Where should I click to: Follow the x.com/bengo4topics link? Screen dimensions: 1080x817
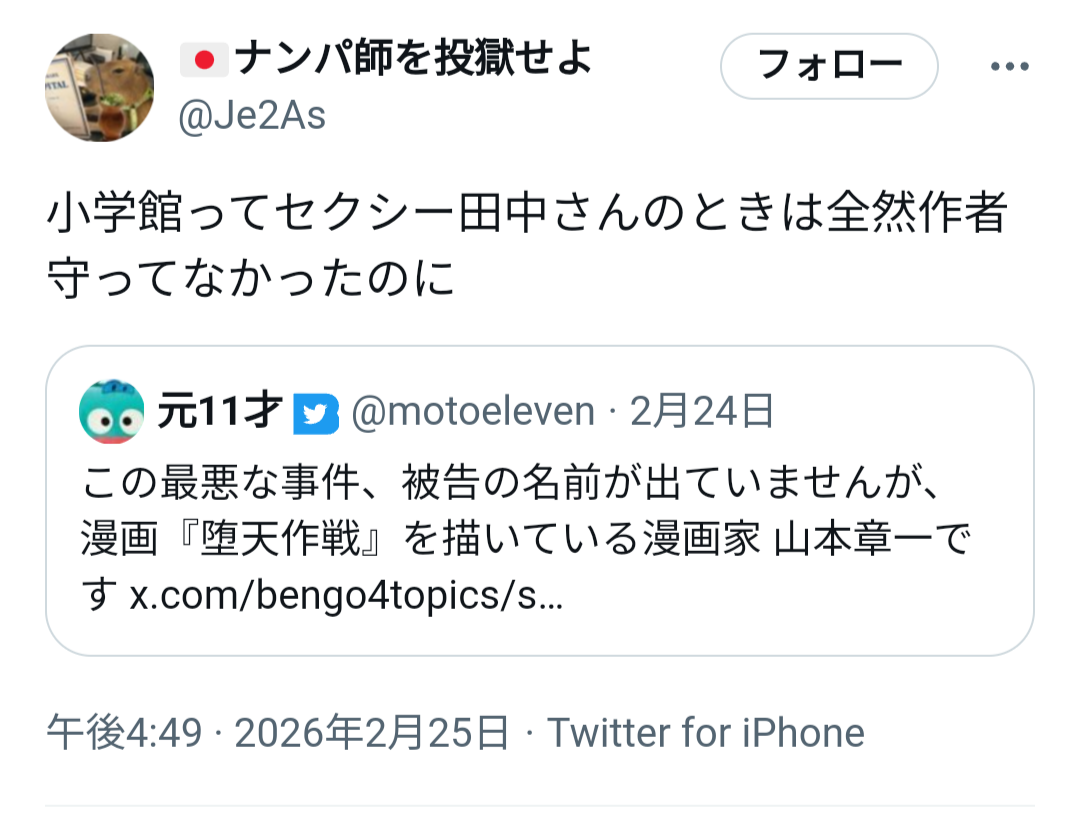pos(347,597)
